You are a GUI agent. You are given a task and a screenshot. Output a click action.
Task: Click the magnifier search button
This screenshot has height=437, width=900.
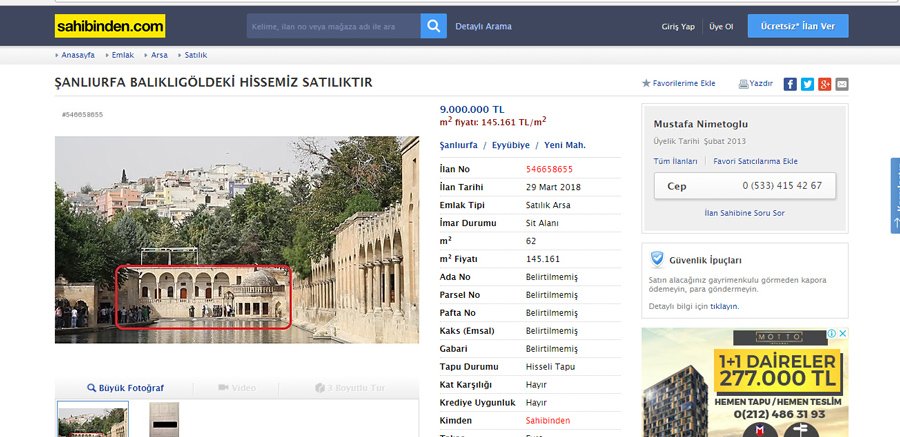(x=433, y=26)
